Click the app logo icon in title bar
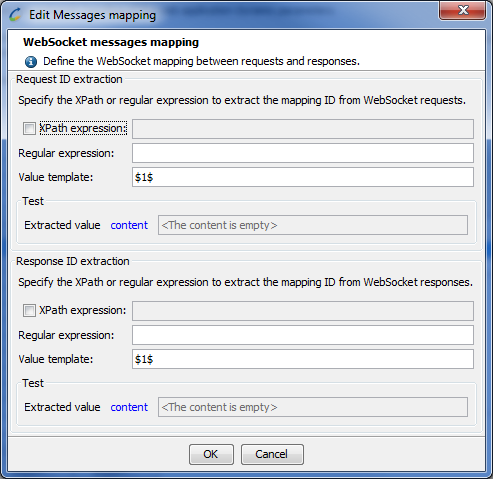This screenshot has width=493, height=479. click(x=15, y=15)
